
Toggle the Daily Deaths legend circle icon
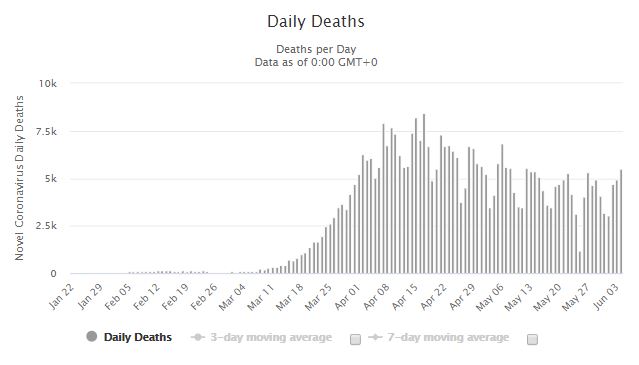[92, 336]
